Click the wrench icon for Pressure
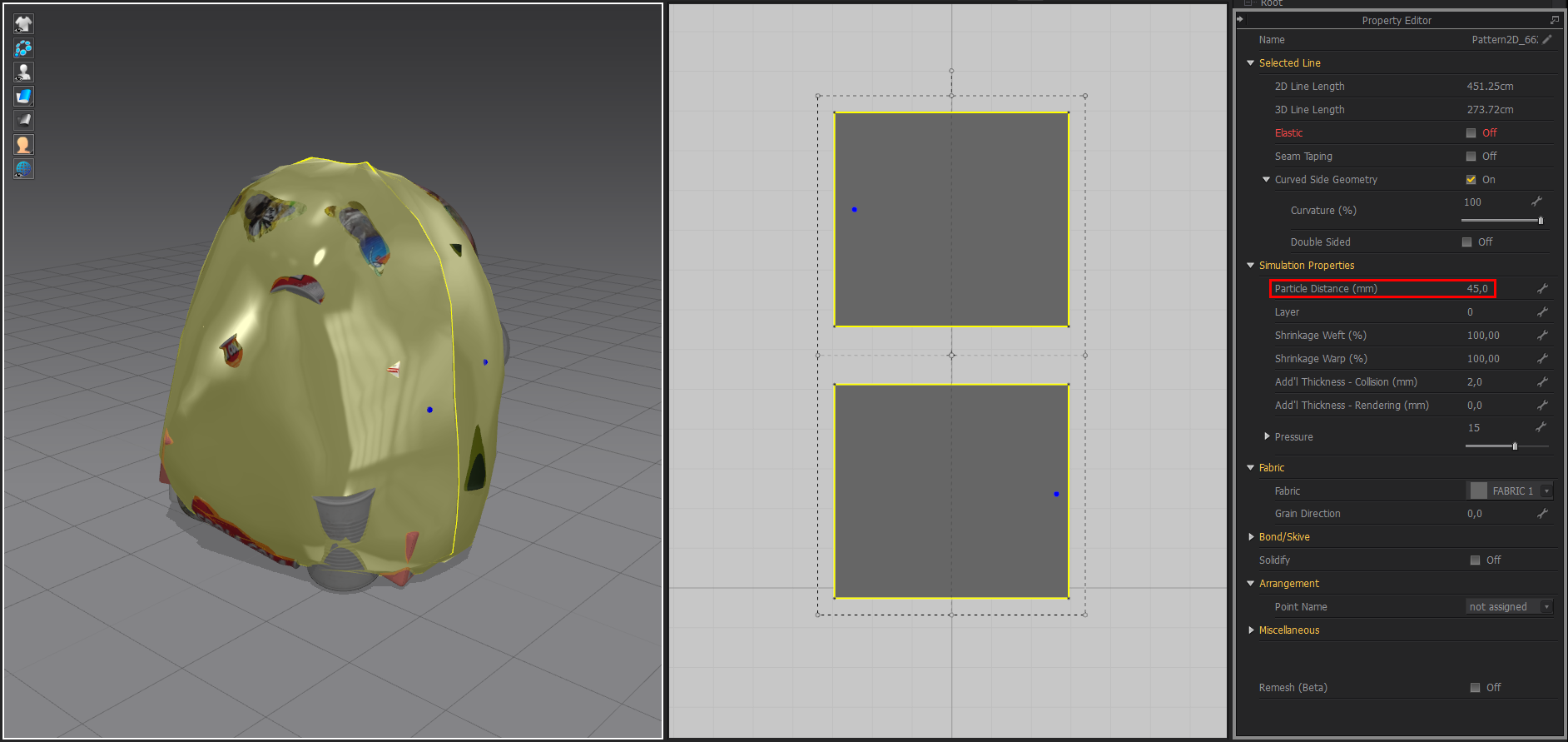The width and height of the screenshot is (1568, 742). pyautogui.click(x=1541, y=427)
